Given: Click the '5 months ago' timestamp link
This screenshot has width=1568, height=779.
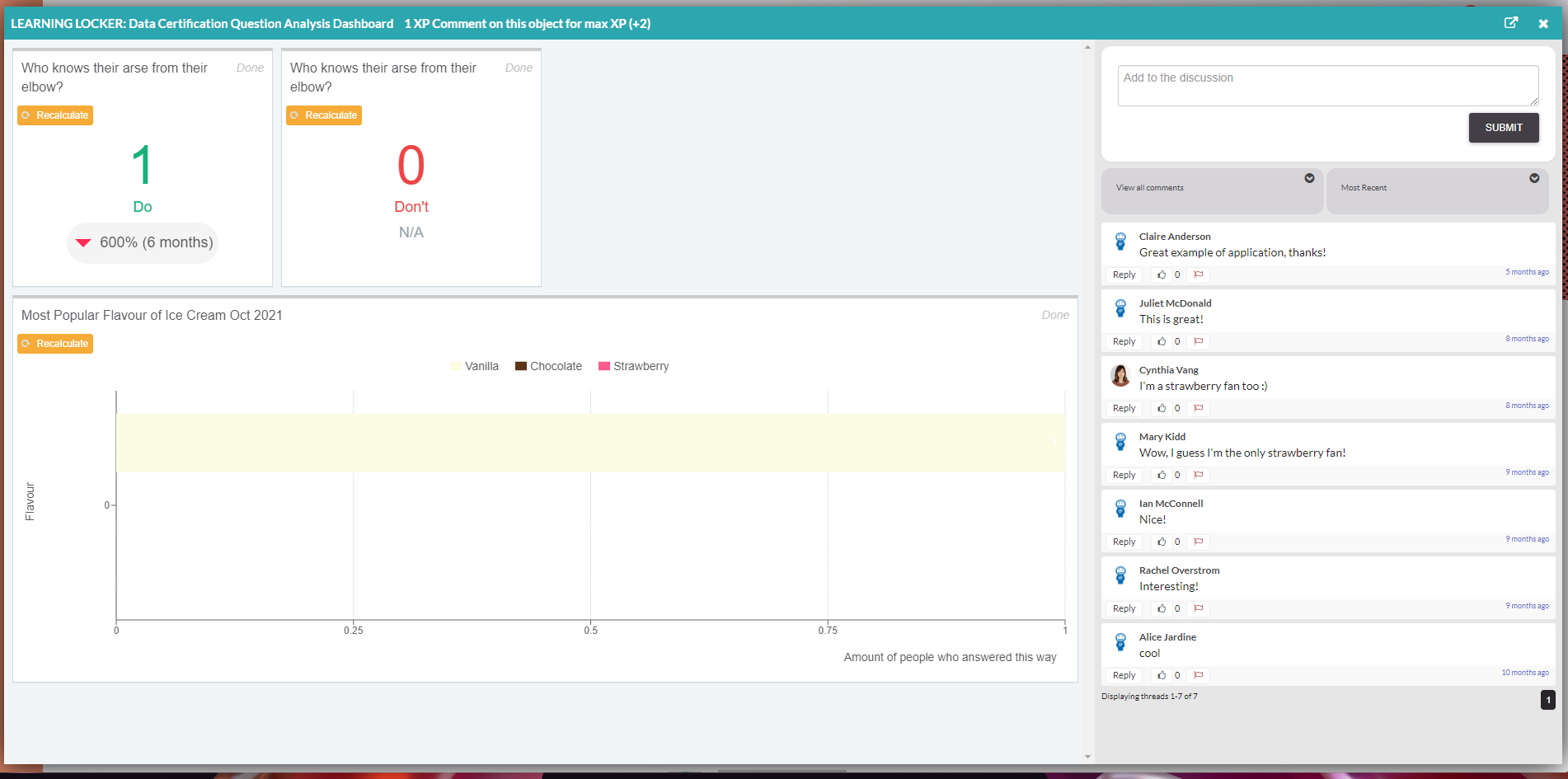Looking at the screenshot, I should (1527, 271).
